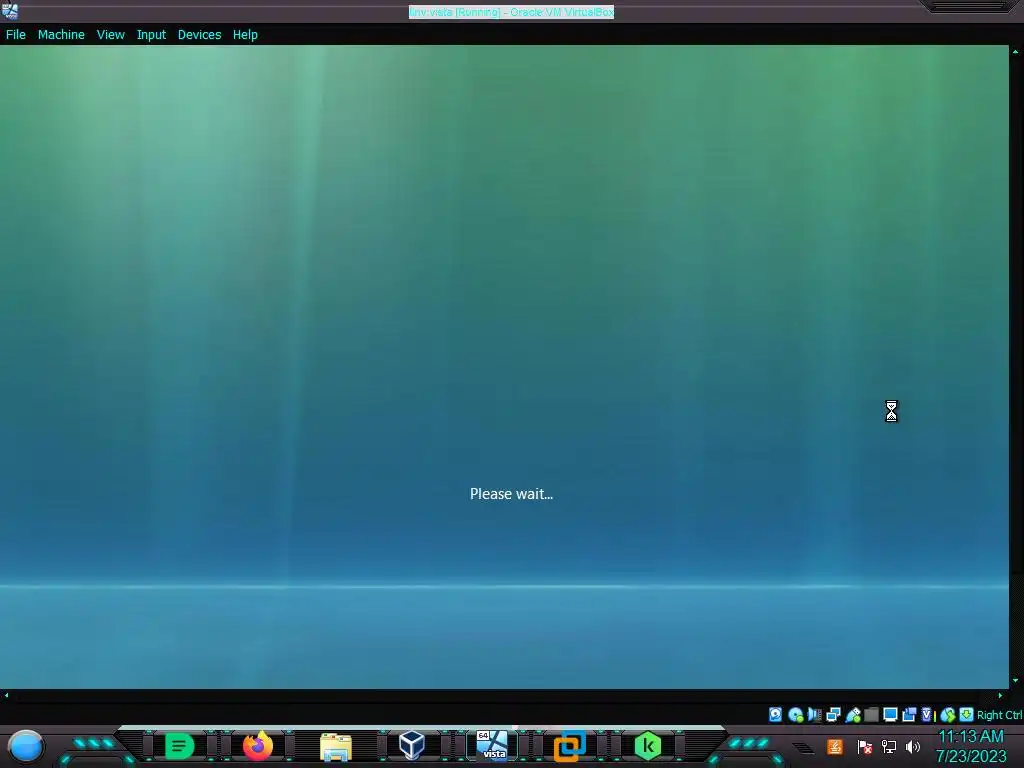Image resolution: width=1024 pixels, height=768 pixels.
Task: Click the keyboard capture arrow icon
Action: pos(967,714)
